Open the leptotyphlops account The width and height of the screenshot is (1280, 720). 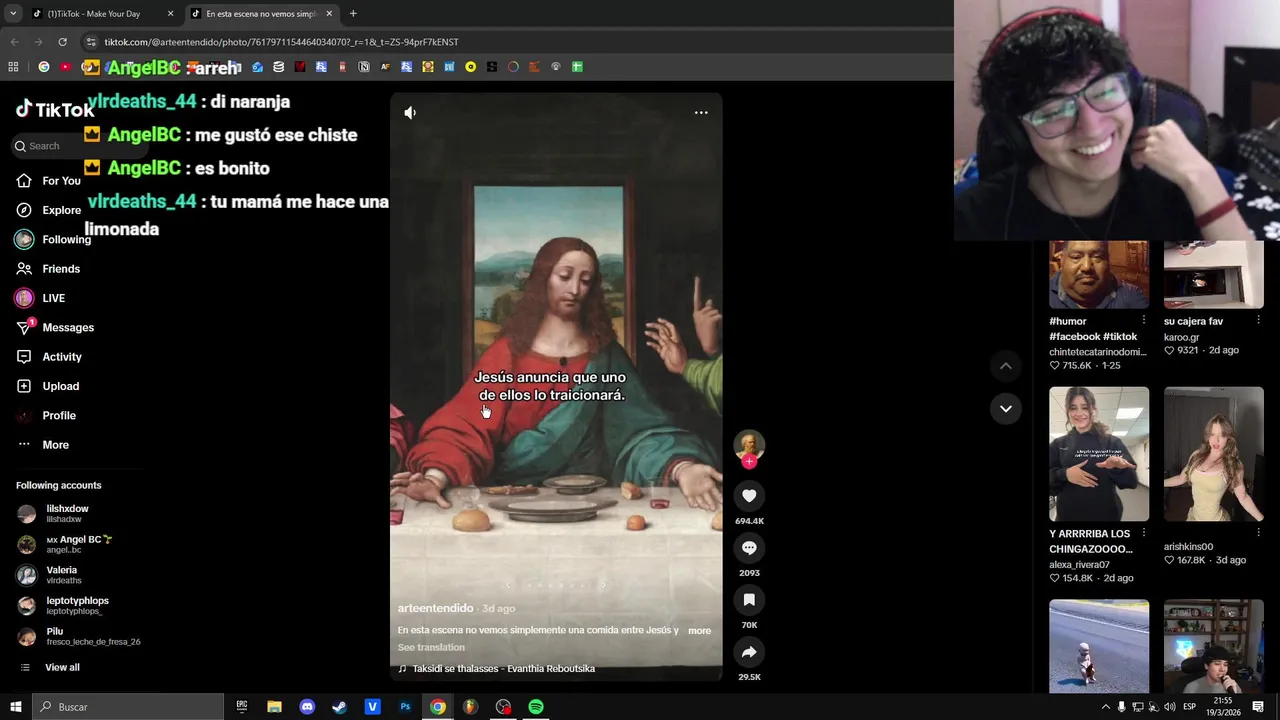(63, 606)
